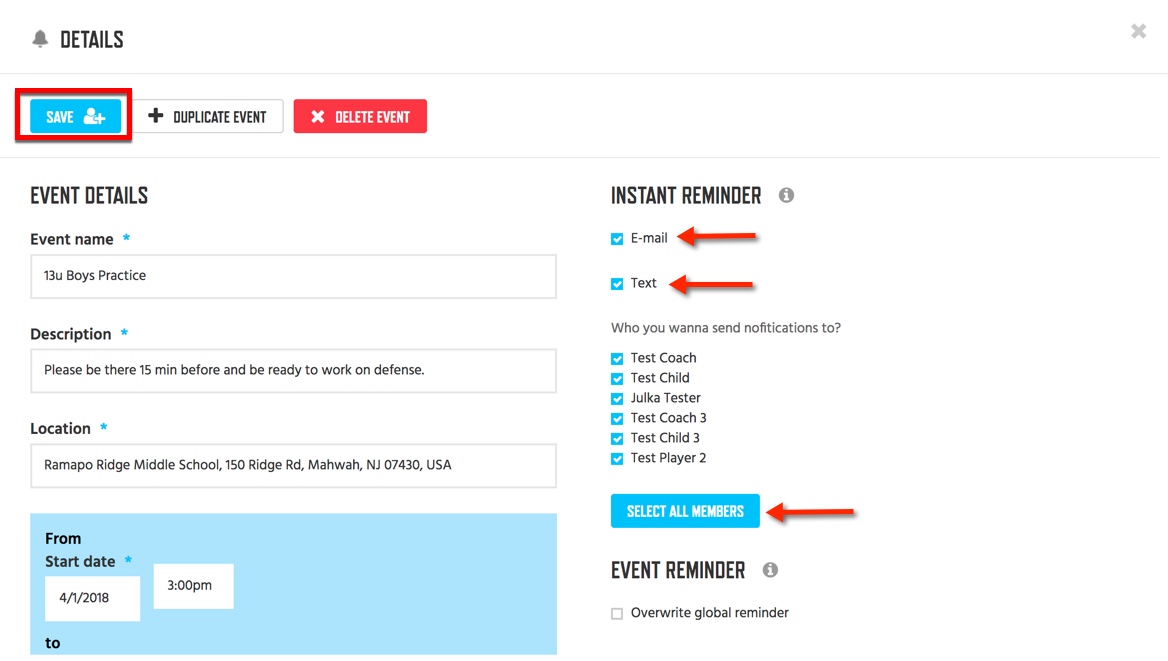The height and width of the screenshot is (661, 1168).
Task: Click the Event Reminder info icon
Action: point(769,570)
